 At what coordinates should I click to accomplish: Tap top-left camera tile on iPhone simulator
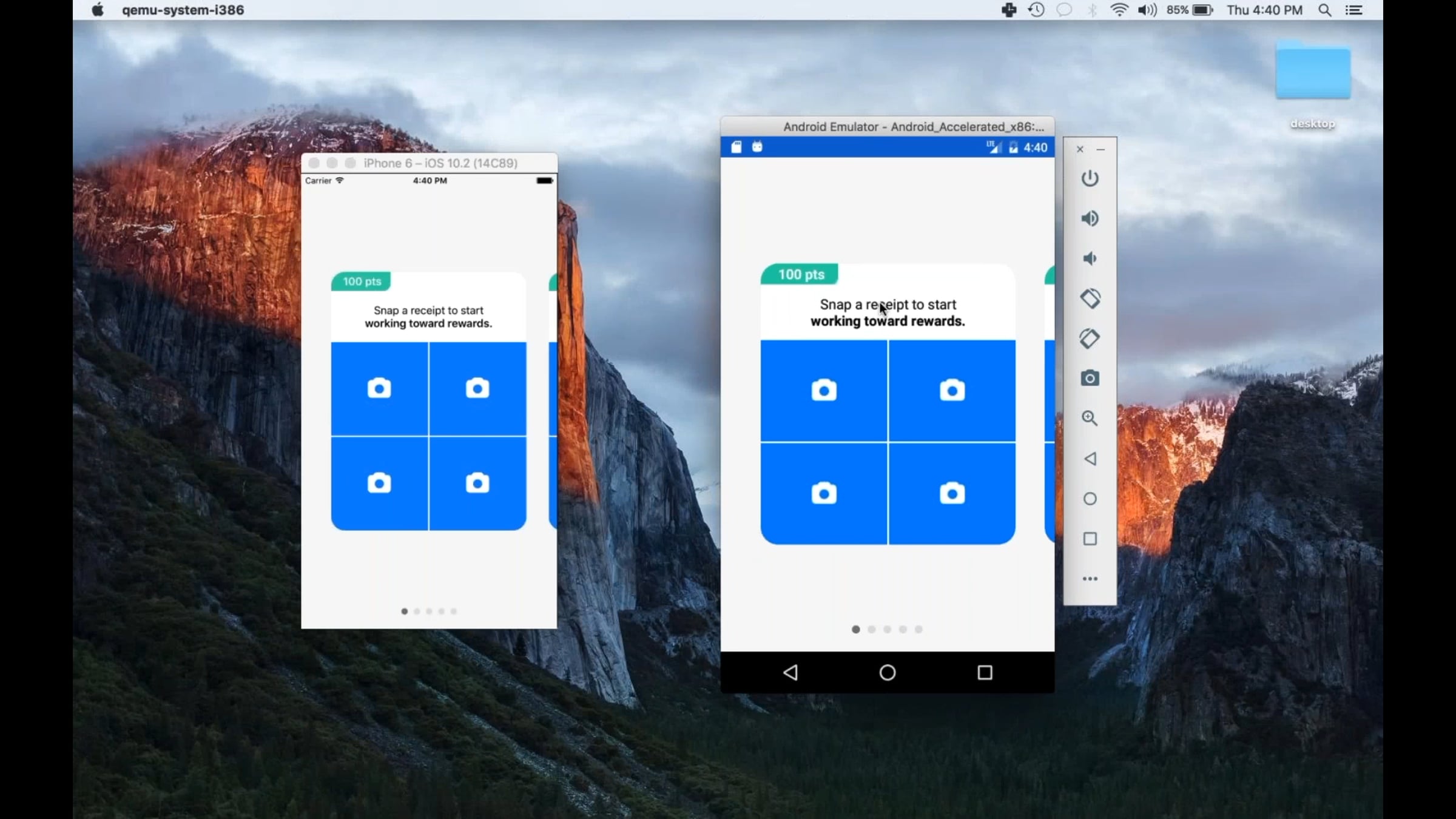click(379, 388)
